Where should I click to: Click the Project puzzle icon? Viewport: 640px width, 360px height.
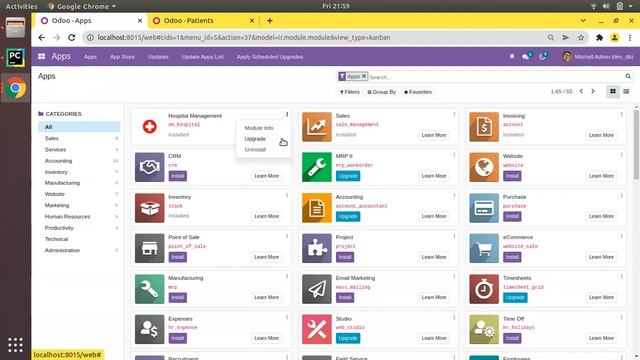(x=317, y=248)
